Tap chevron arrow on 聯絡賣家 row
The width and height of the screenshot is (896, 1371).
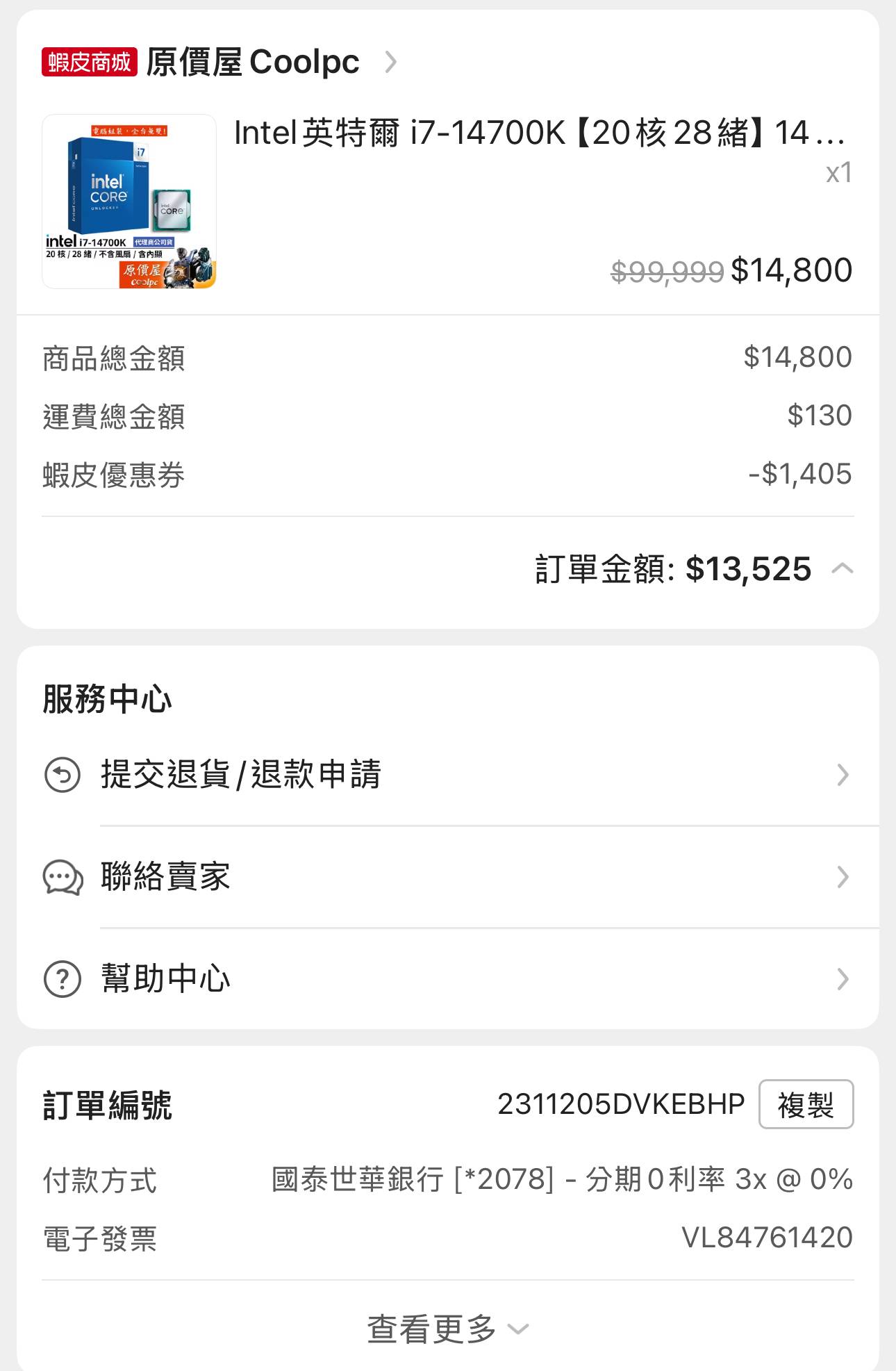coord(843,877)
